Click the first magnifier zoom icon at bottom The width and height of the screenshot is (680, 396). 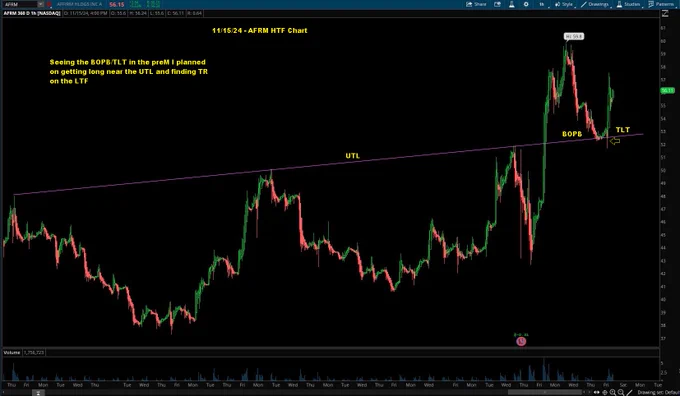613,392
